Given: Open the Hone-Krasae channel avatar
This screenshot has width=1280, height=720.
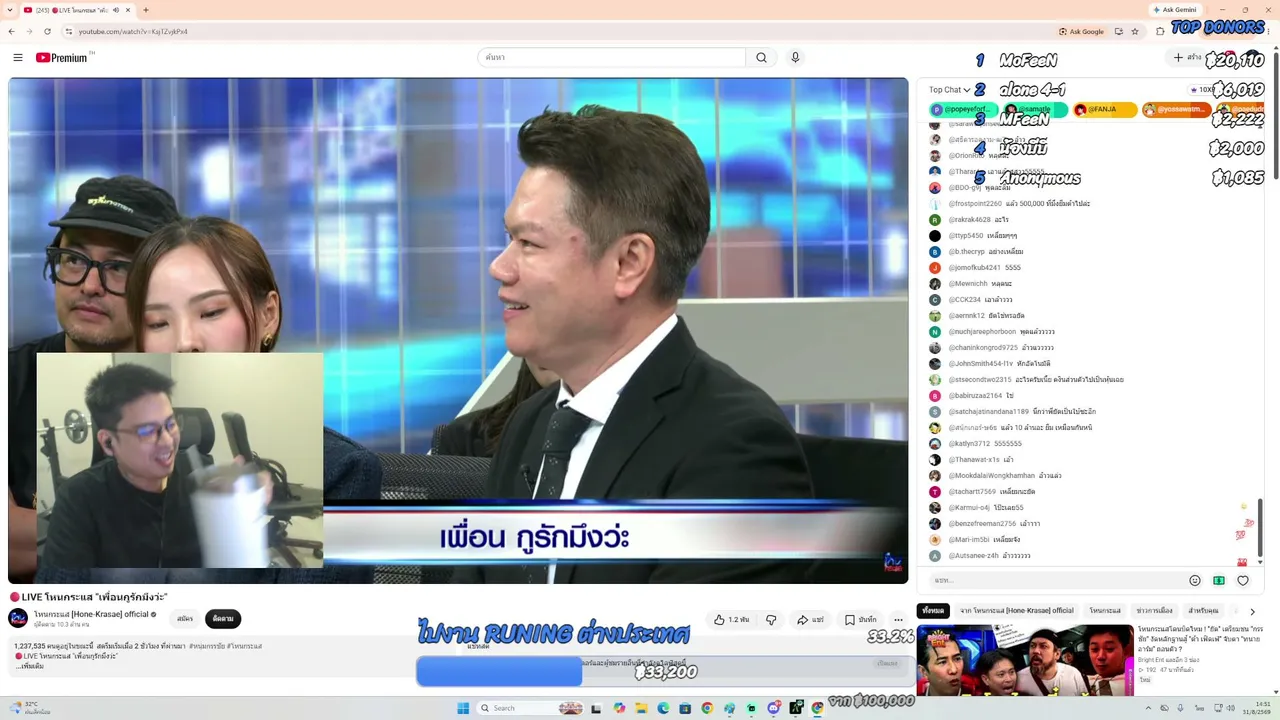Looking at the screenshot, I should [x=18, y=618].
